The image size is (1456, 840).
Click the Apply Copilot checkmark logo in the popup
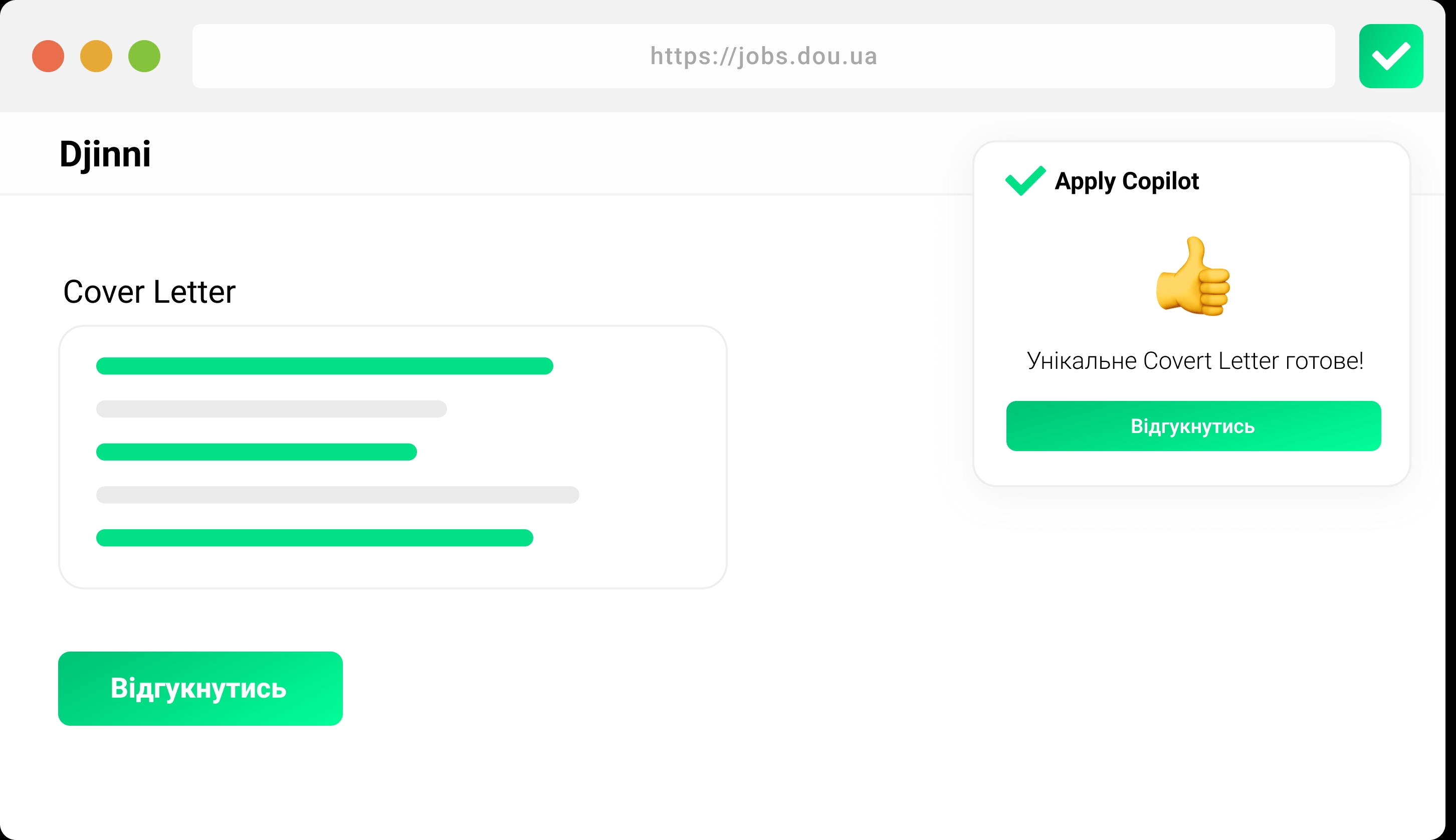coord(1024,180)
